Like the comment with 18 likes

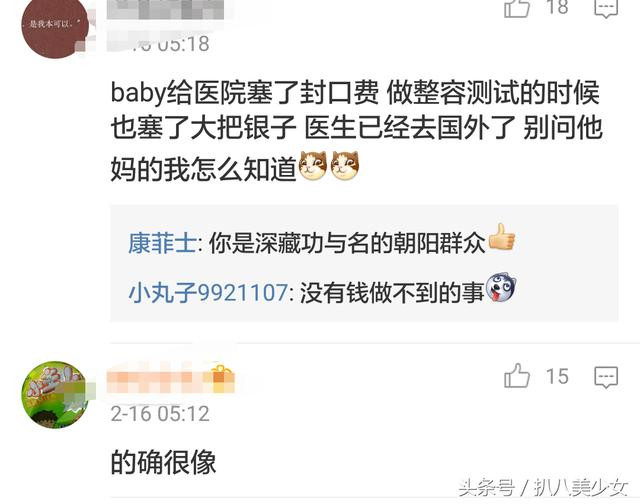pyautogui.click(x=517, y=7)
